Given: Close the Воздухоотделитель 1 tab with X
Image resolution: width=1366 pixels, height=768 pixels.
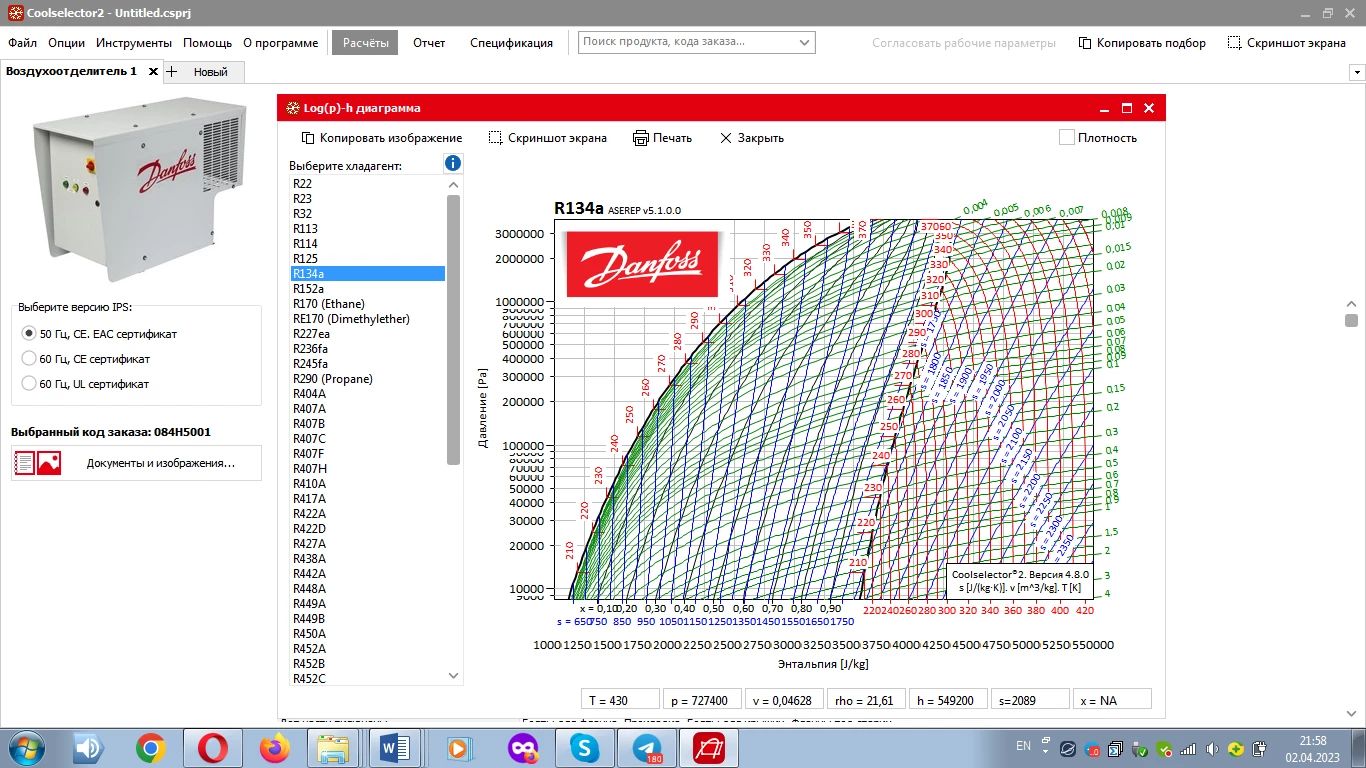Looking at the screenshot, I should tap(153, 72).
